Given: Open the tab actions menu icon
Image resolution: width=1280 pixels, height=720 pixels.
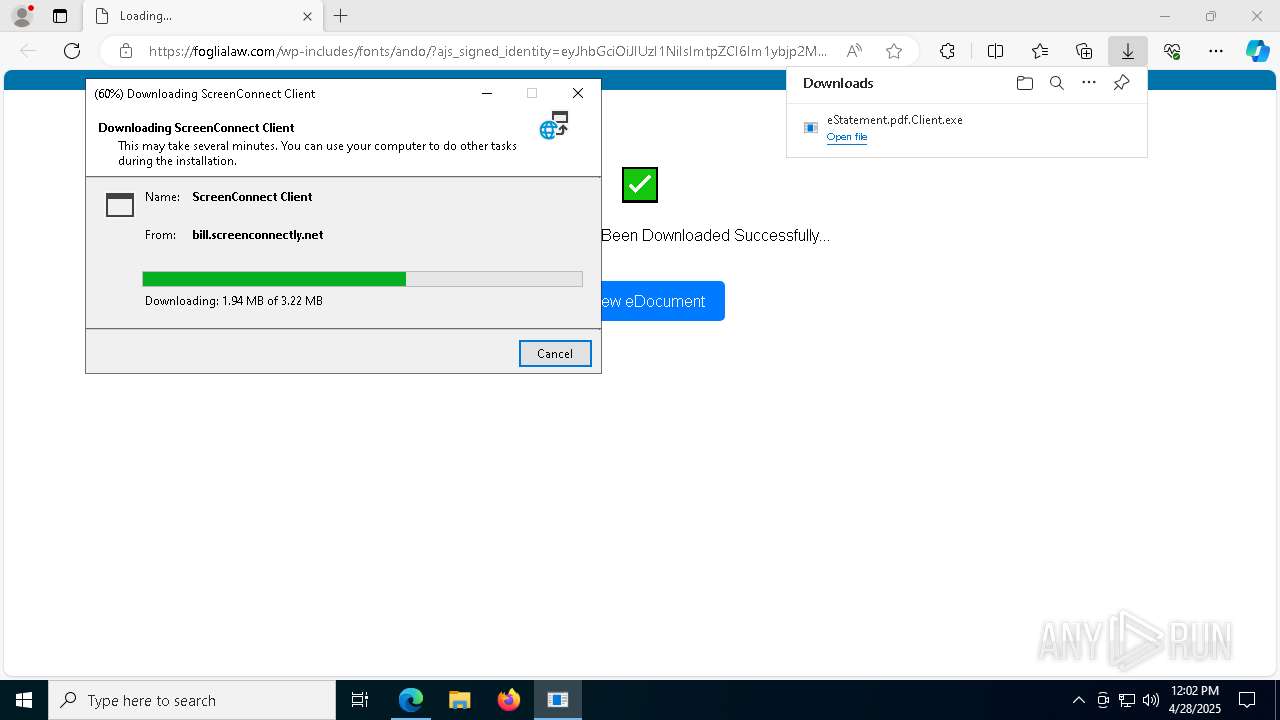Looking at the screenshot, I should (60, 16).
